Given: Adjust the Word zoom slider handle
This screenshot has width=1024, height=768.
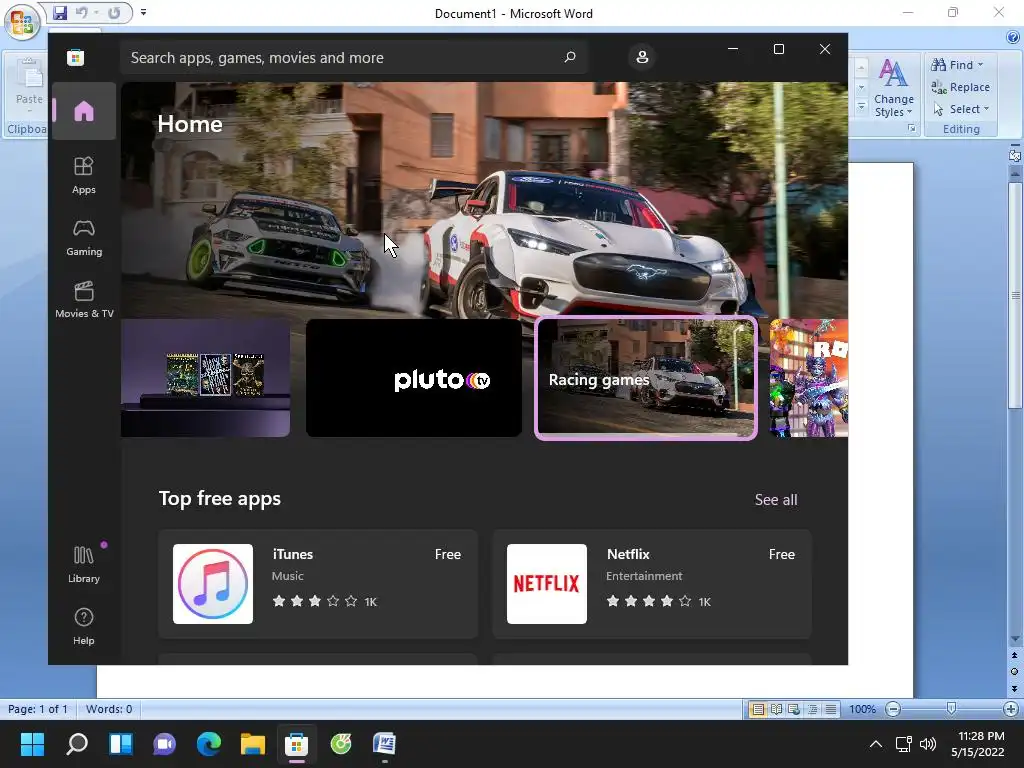Looking at the screenshot, I should click(x=952, y=709).
